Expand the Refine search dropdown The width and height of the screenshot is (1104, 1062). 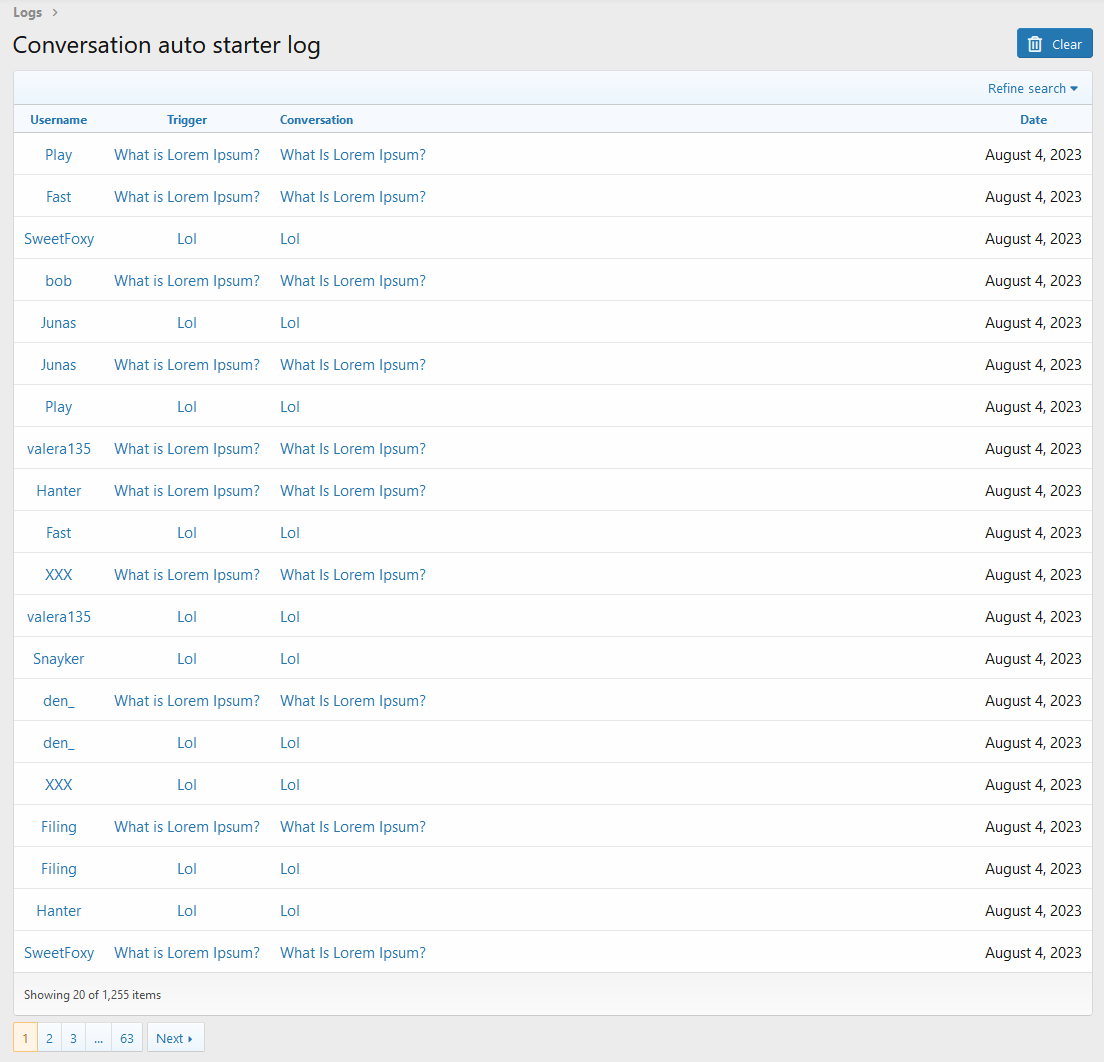coord(1032,89)
